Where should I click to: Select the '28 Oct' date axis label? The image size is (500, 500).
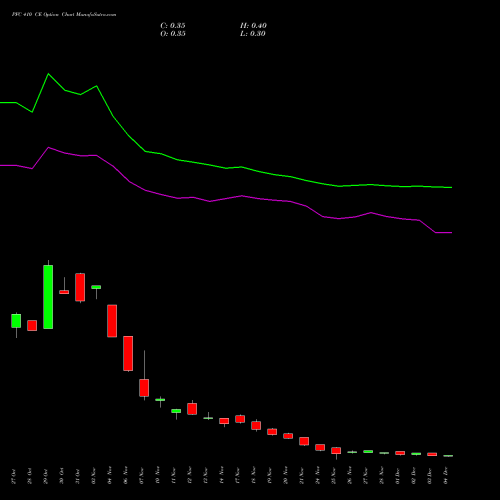(30, 476)
